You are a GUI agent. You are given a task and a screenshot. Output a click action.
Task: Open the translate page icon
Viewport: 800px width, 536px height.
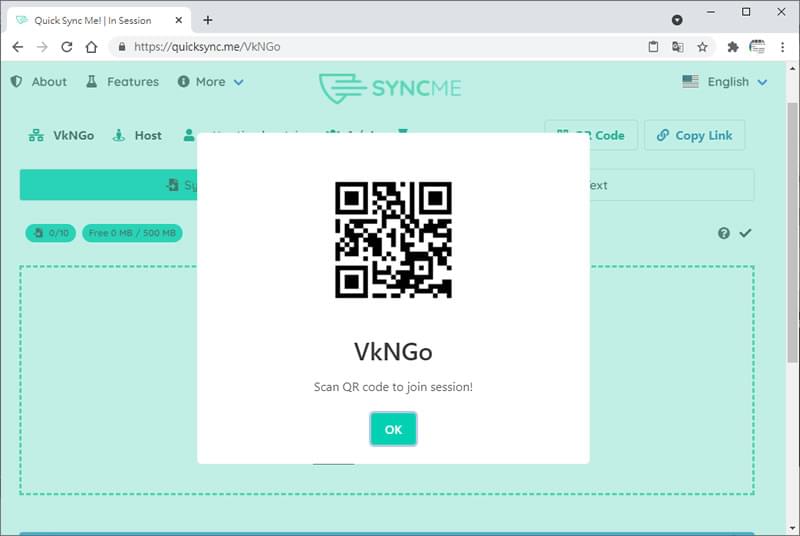point(678,47)
